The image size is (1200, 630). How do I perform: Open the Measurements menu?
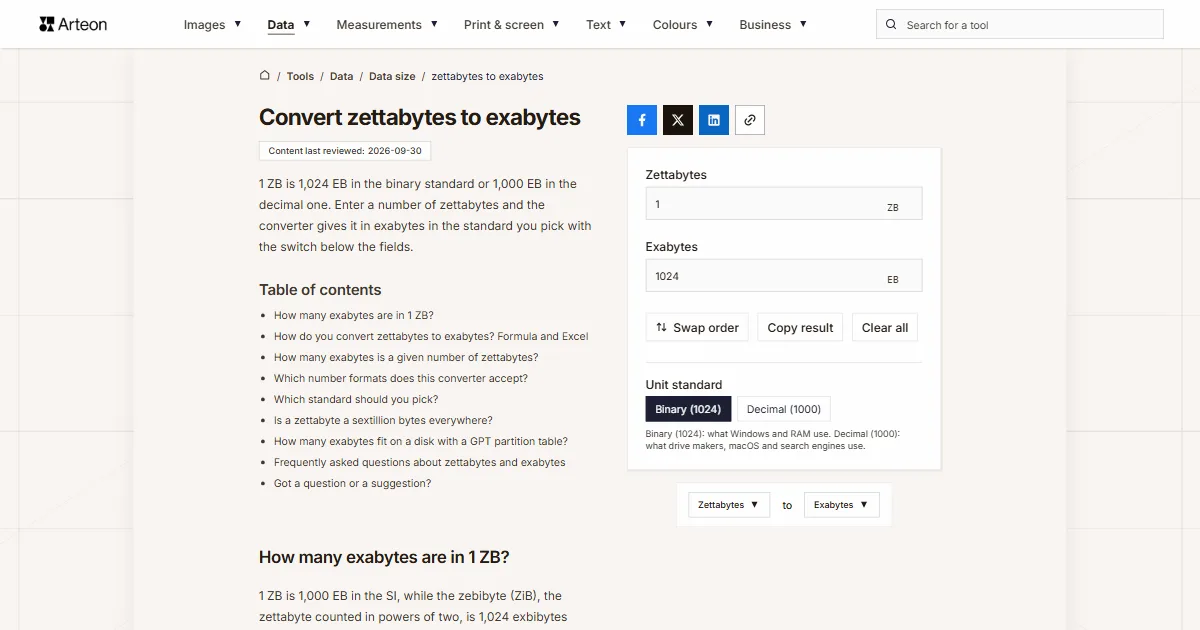(x=387, y=25)
